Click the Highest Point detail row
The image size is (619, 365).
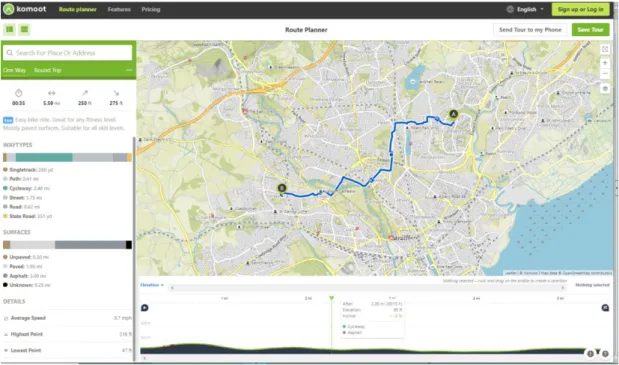click(x=68, y=334)
